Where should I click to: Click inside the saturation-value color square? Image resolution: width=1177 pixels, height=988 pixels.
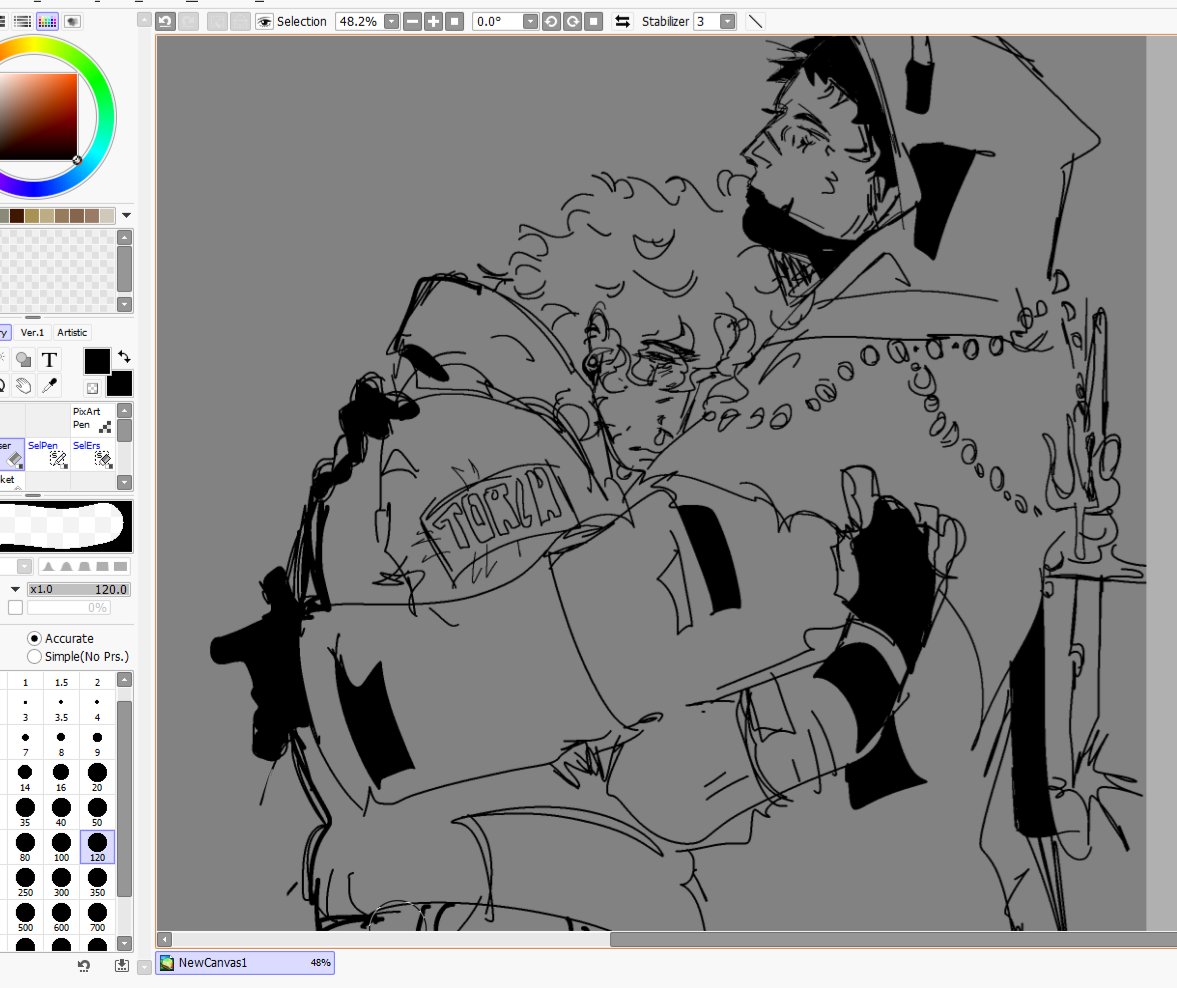[x=38, y=116]
